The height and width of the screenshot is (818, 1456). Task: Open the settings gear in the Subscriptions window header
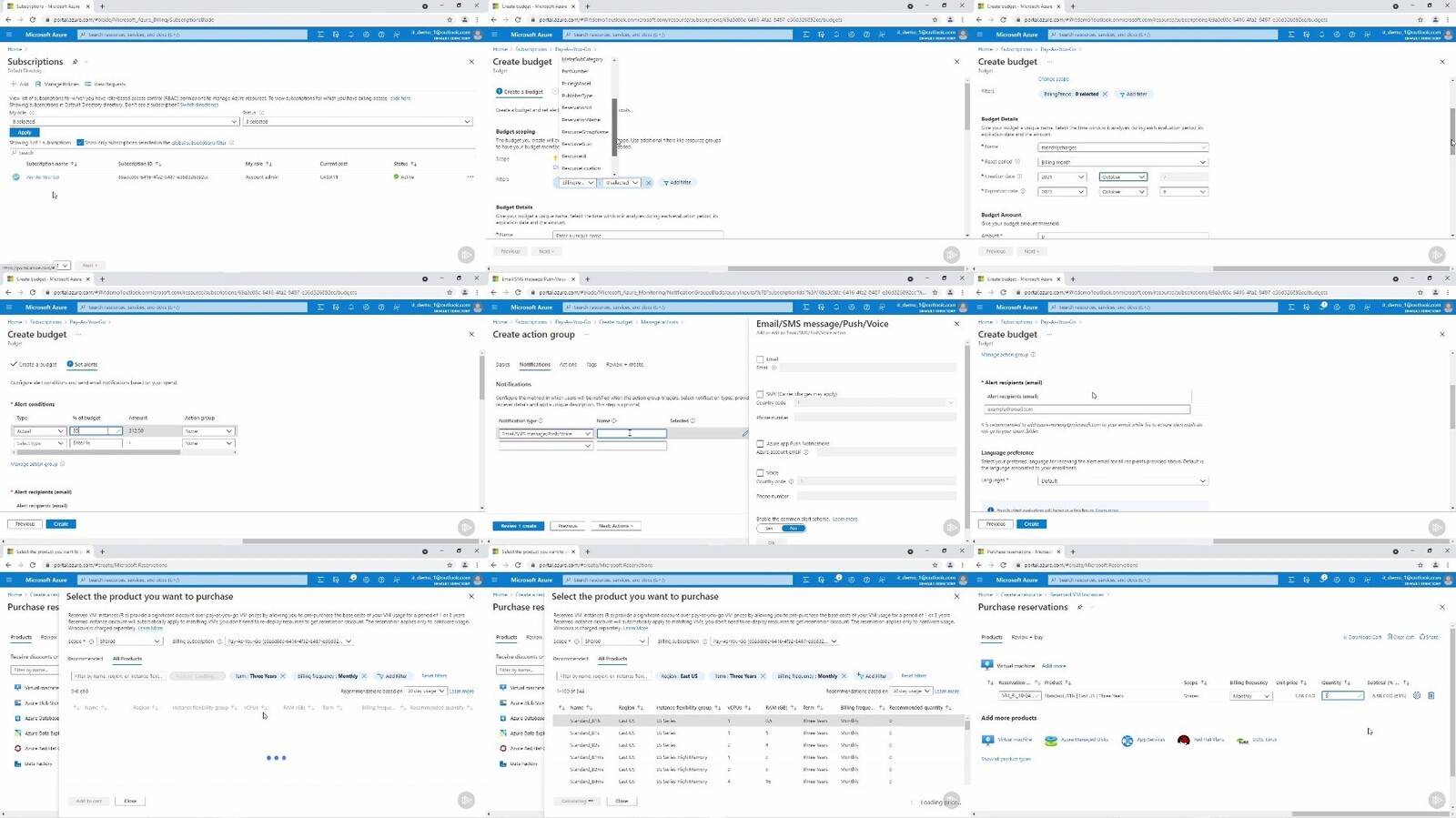pyautogui.click(x=367, y=35)
